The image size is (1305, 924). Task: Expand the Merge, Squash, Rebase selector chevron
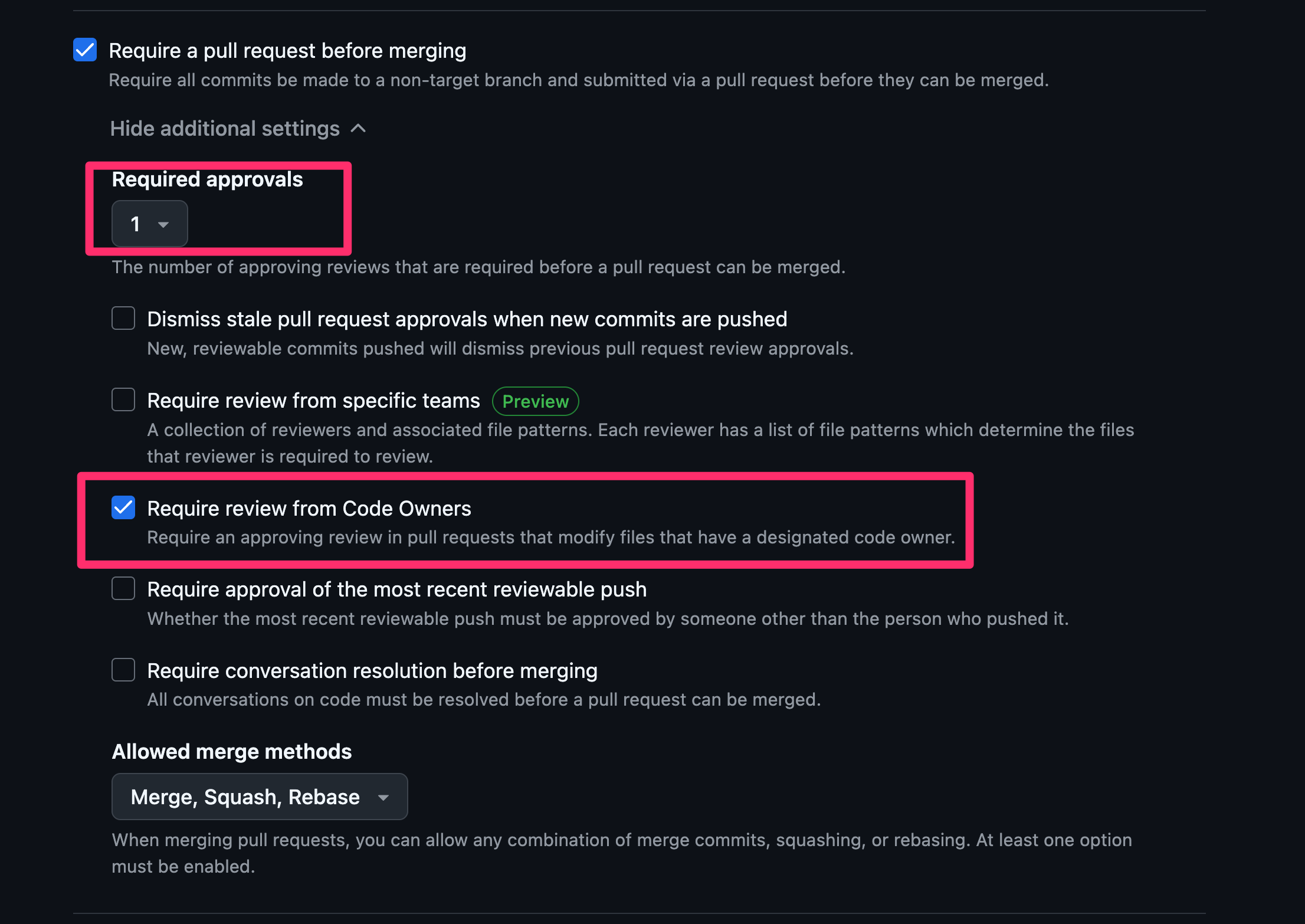point(383,797)
